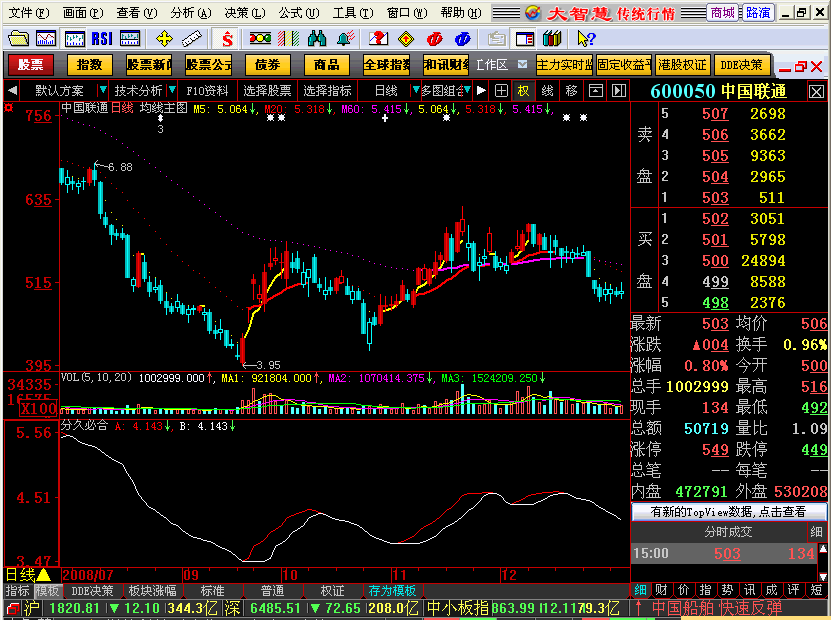Open the 分析(A) menu

[x=191, y=13]
